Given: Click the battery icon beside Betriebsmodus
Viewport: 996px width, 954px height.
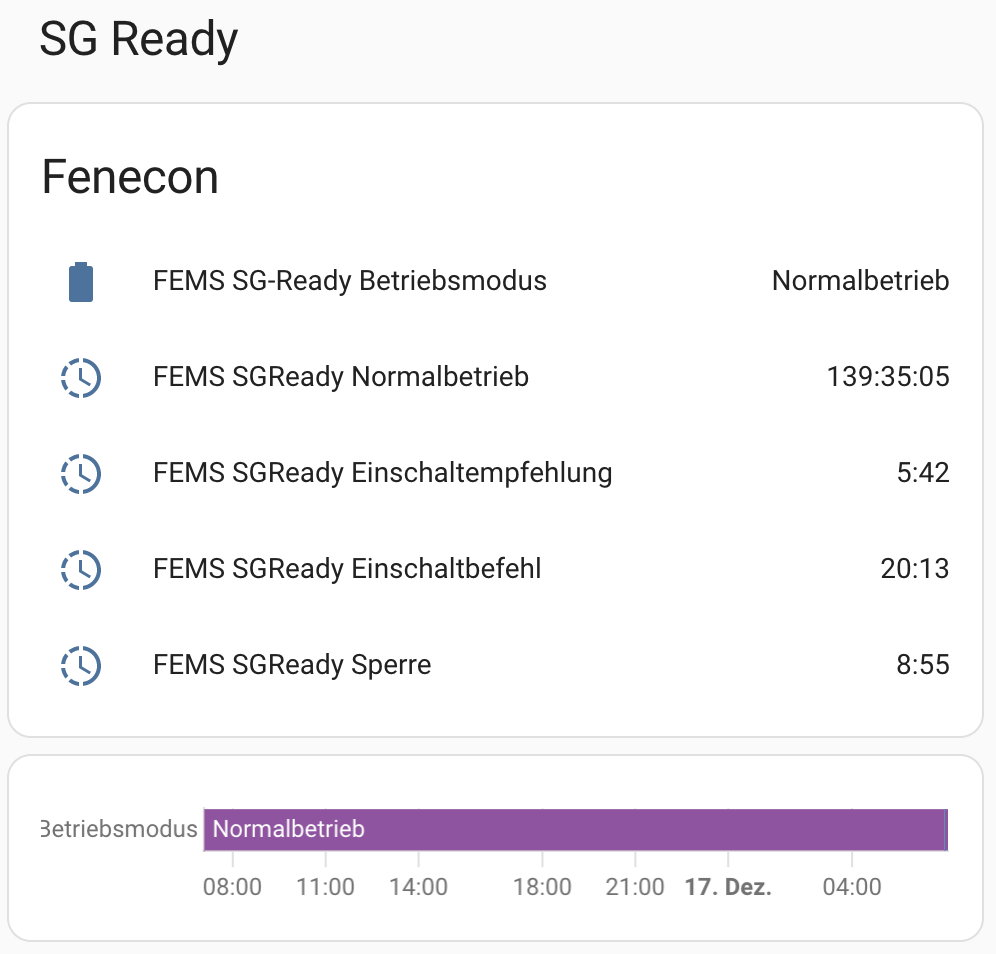Looking at the screenshot, I should [81, 282].
